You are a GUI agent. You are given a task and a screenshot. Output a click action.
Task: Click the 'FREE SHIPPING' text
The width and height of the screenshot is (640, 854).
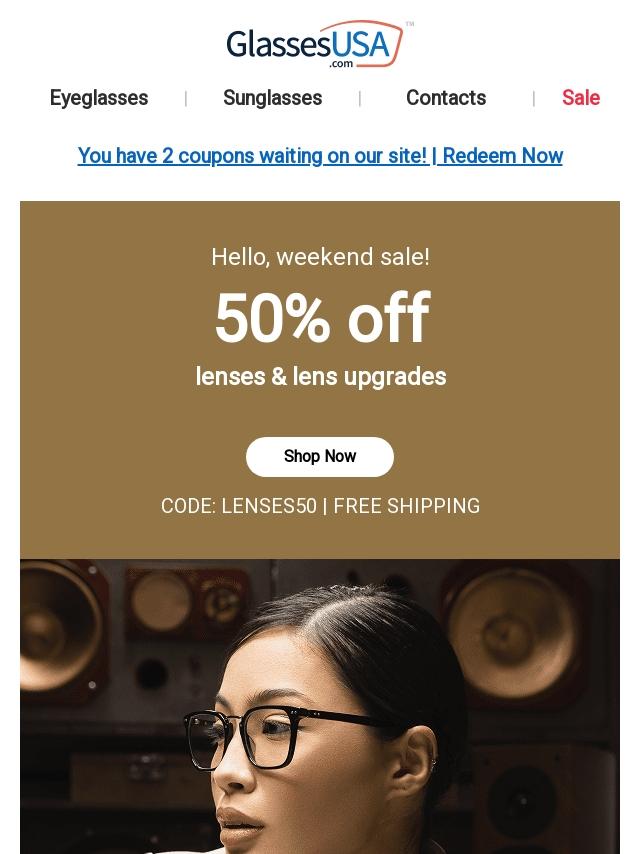(x=407, y=506)
